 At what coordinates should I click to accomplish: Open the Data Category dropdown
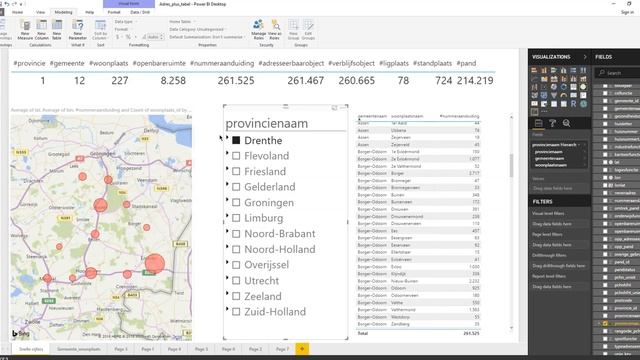(x=198, y=29)
